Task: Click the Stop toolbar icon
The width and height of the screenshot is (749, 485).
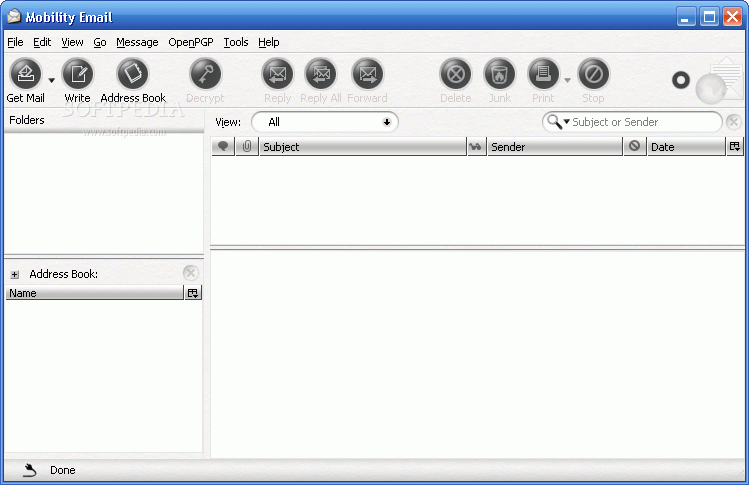Action: [x=593, y=74]
